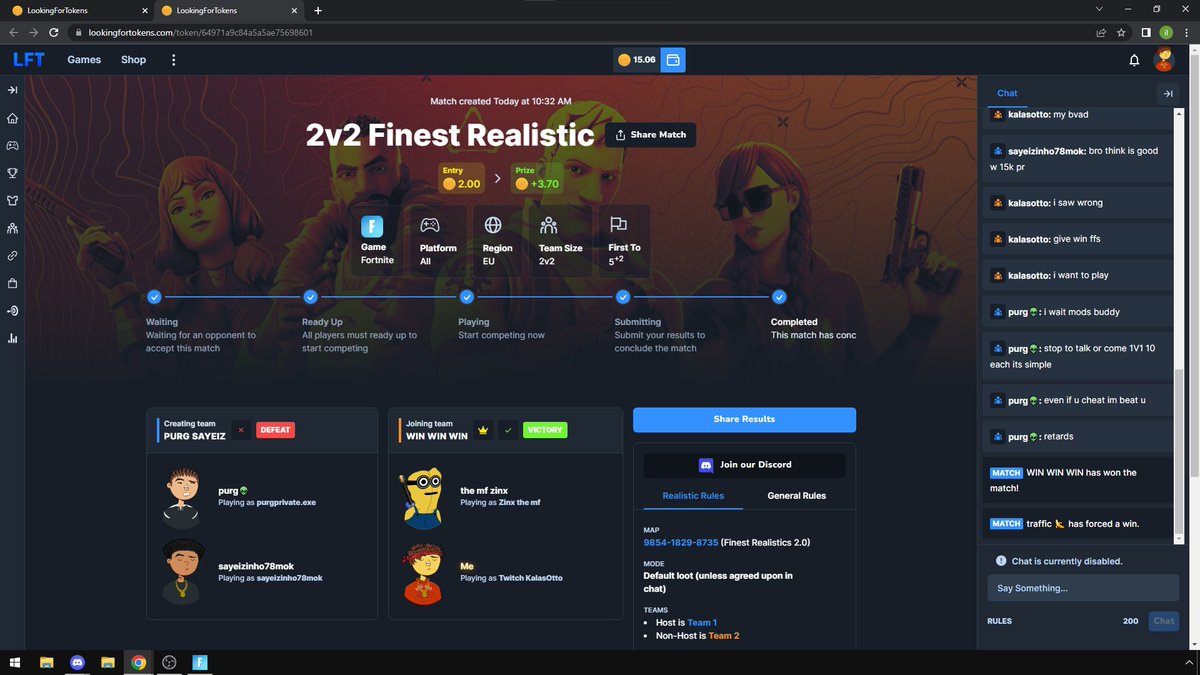
Task: Open Fortnite from the Windows taskbar
Action: coord(200,662)
